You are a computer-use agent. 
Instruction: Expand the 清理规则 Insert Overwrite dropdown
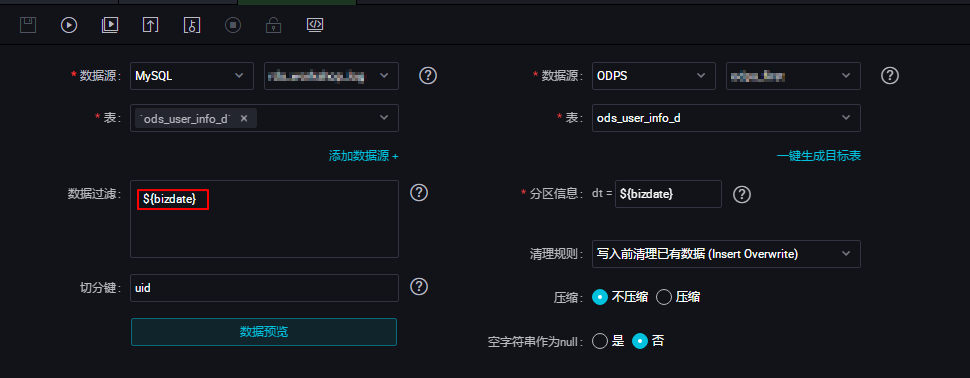pos(726,254)
